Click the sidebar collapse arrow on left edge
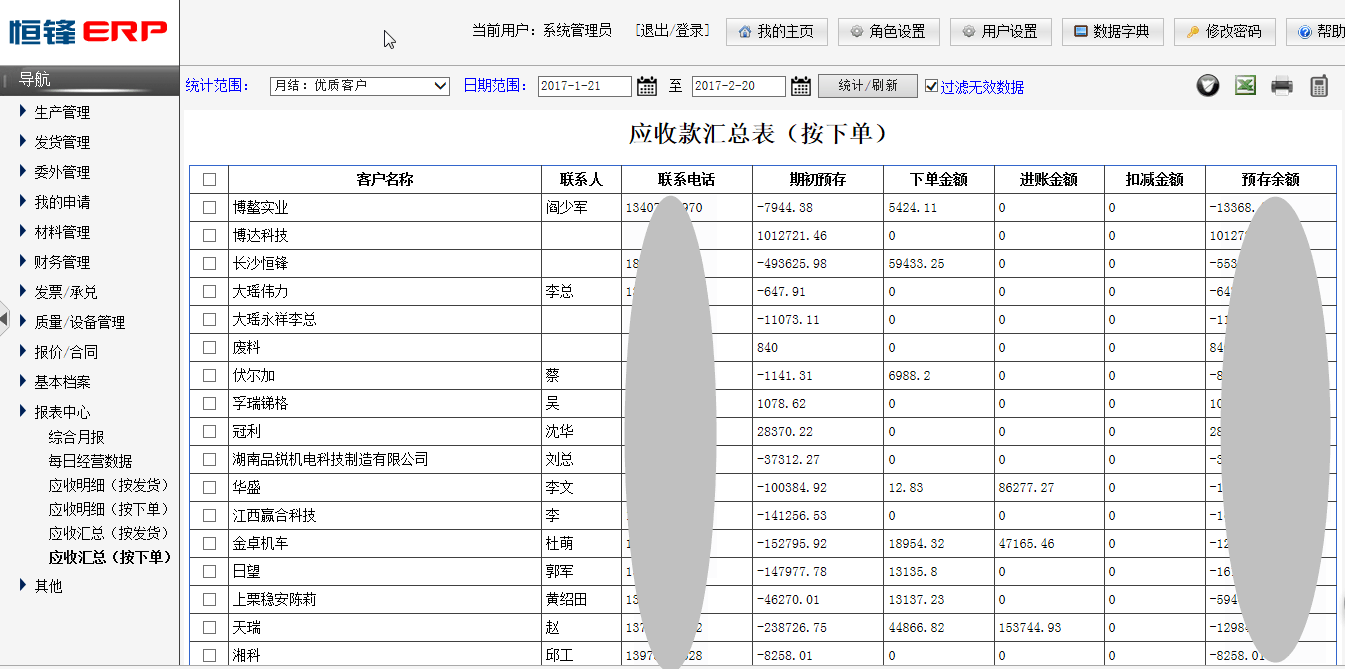The width and height of the screenshot is (1345, 669). pos(5,318)
